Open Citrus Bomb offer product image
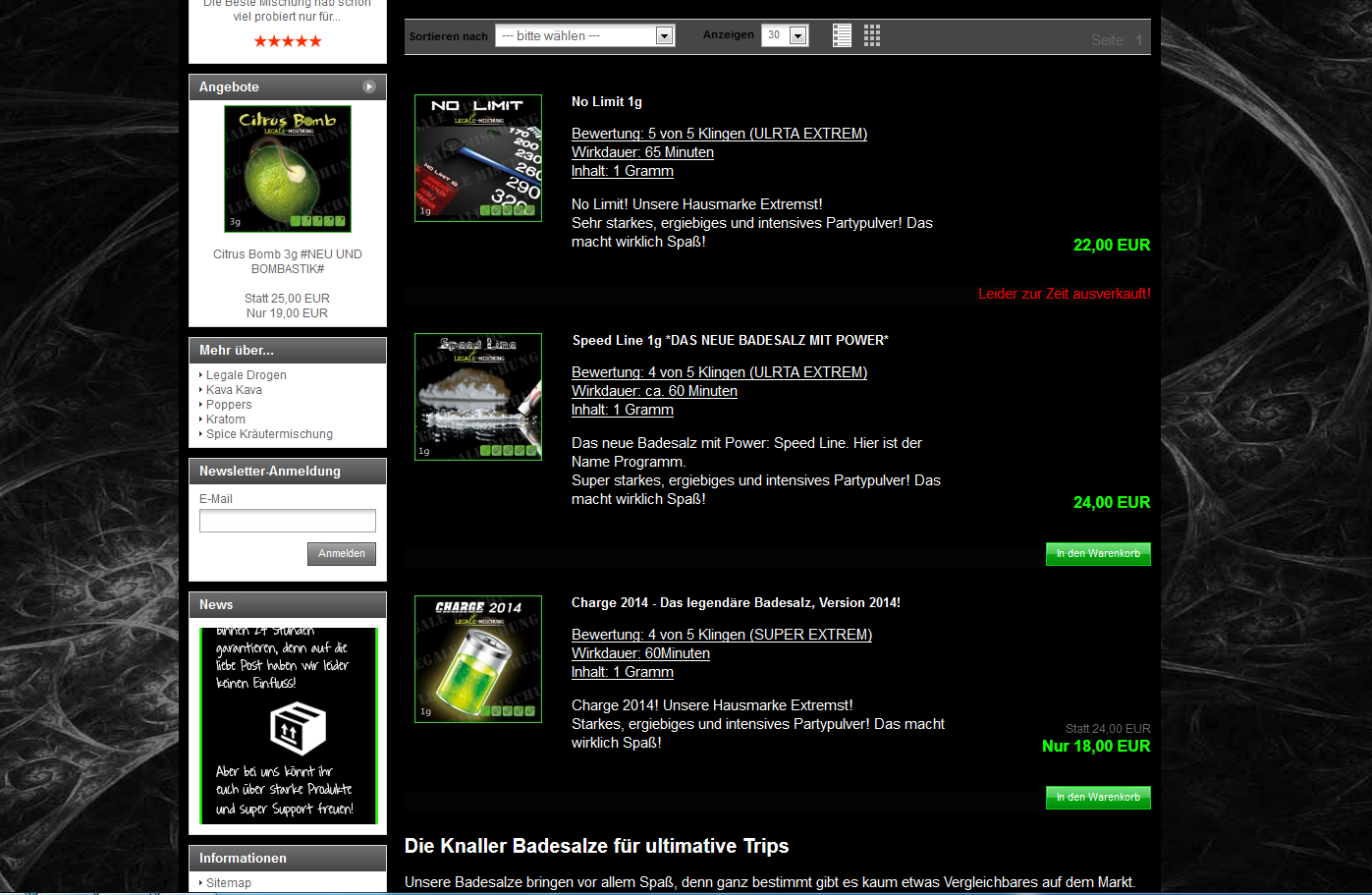The image size is (1372, 895). (x=288, y=169)
